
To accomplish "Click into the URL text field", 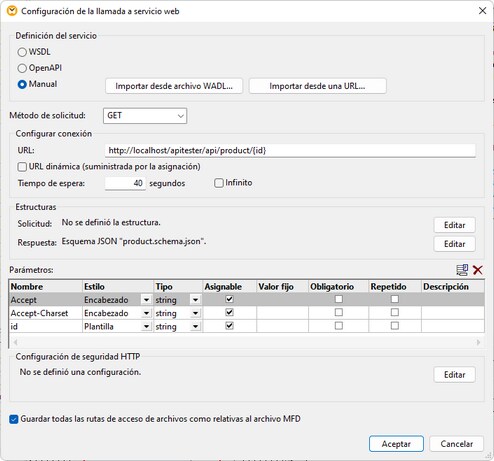I will pos(290,150).
